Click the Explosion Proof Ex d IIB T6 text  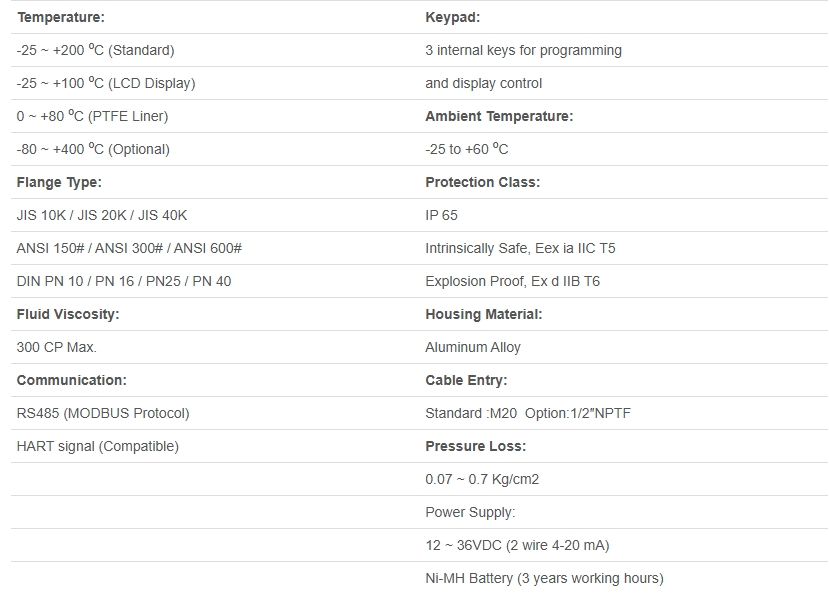click(512, 281)
